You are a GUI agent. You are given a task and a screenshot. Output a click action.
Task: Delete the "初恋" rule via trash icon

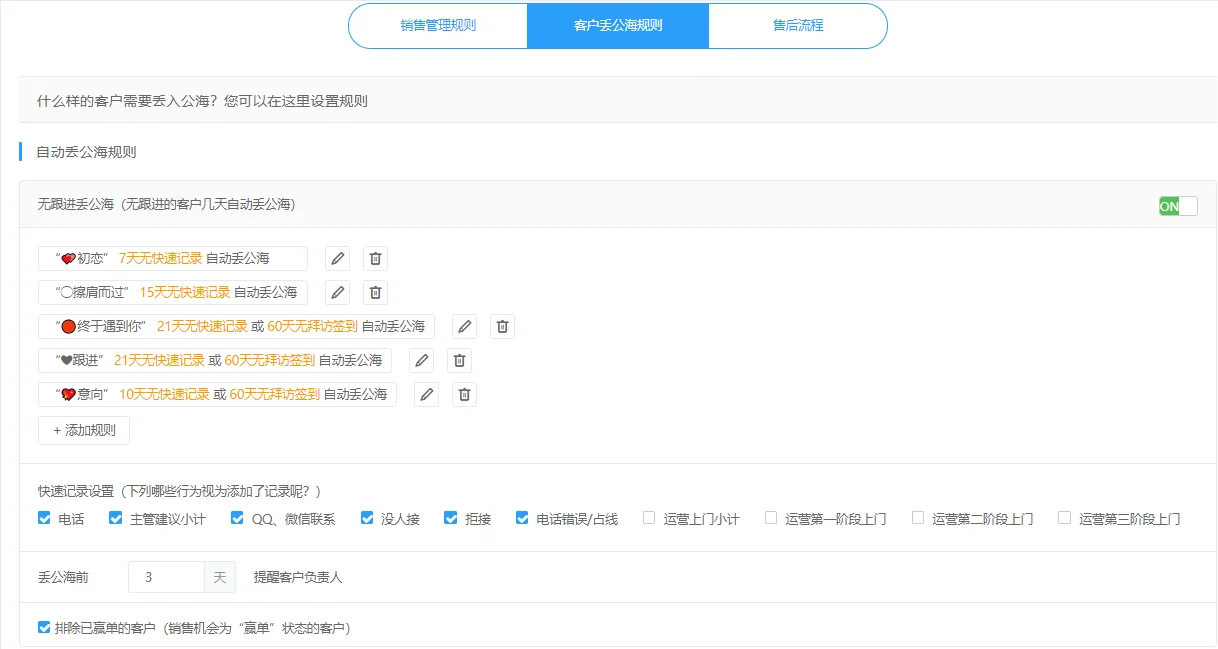click(x=375, y=258)
